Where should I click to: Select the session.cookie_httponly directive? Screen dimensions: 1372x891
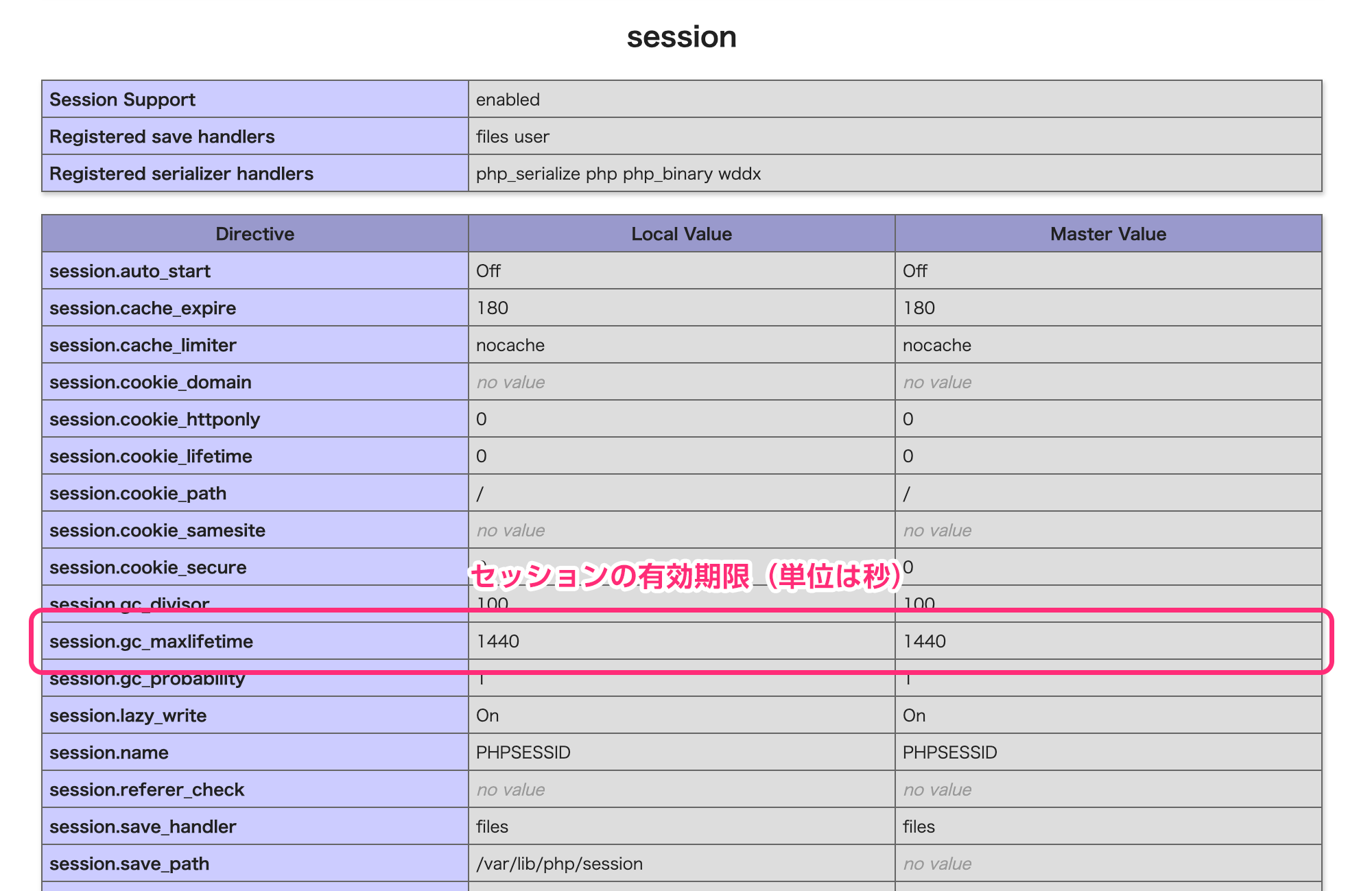pos(154,419)
